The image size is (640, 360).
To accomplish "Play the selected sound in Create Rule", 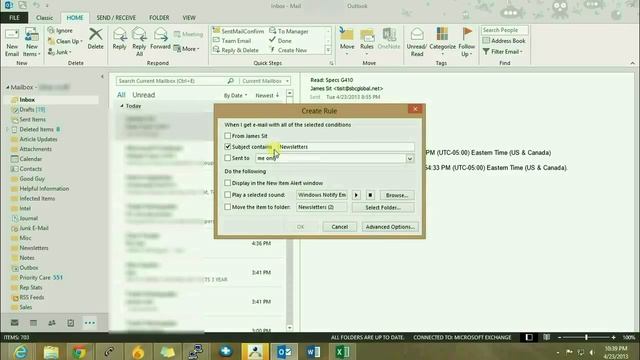I will (356, 195).
